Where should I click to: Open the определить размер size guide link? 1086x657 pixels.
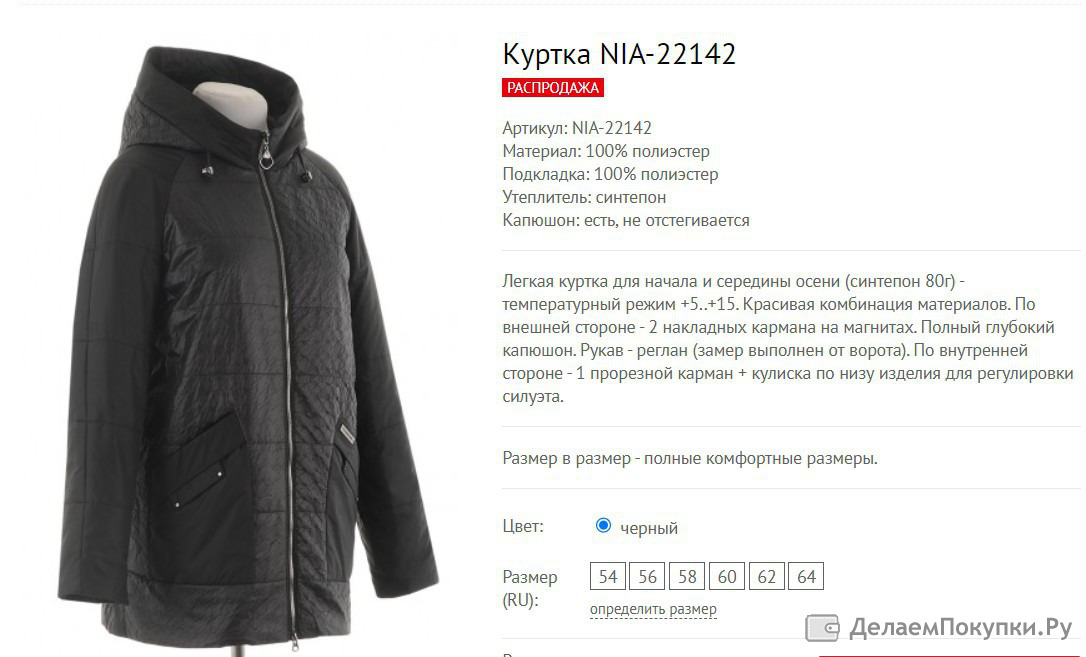[653, 609]
